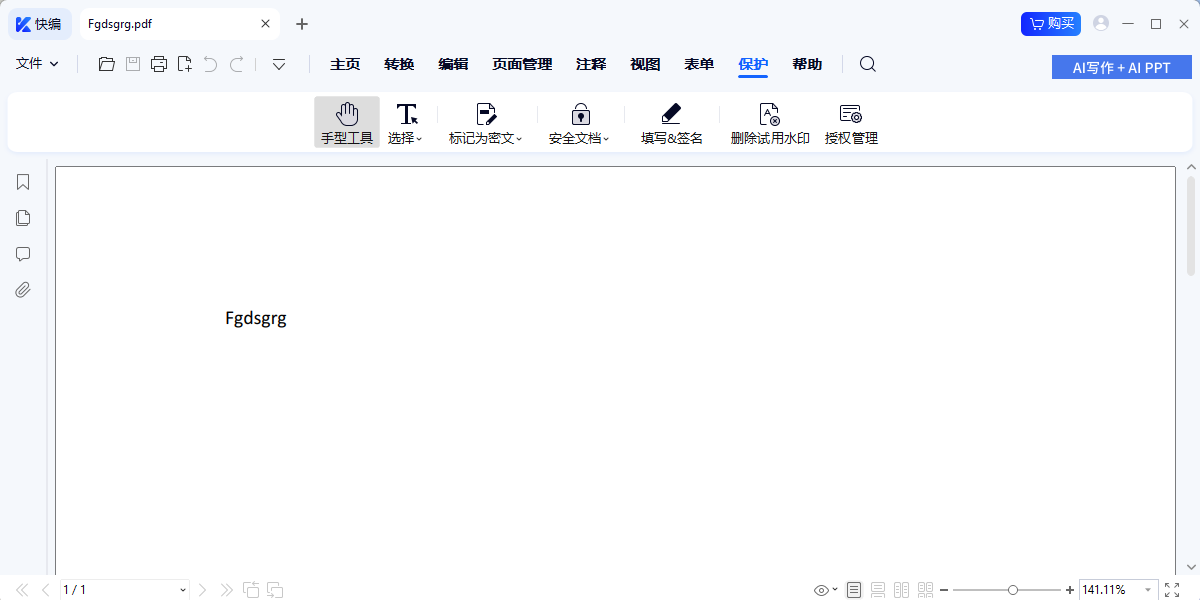This screenshot has width=1200, height=600.
Task: Click 删除试用水印 remove watermark tool
Action: 770,123
